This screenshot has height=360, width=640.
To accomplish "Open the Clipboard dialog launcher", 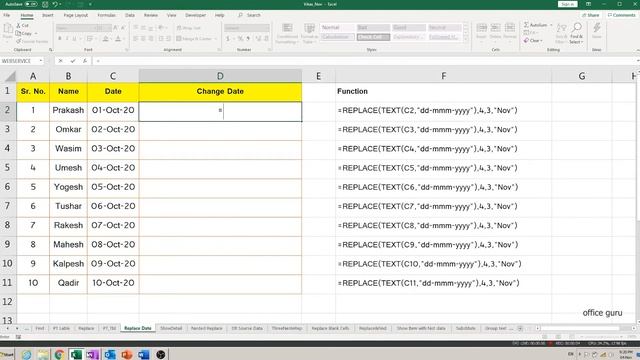I will click(x=51, y=50).
